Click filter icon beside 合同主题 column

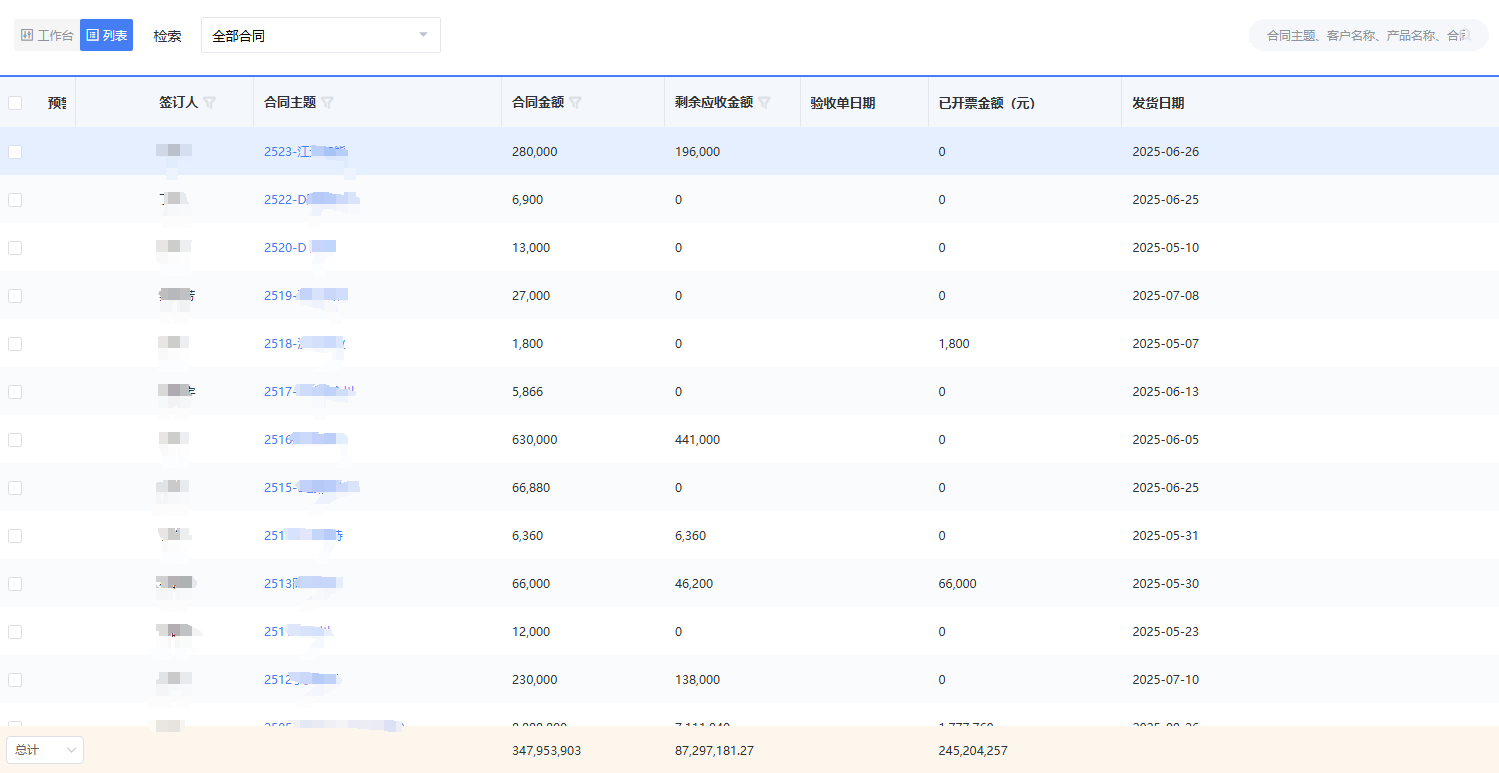[x=328, y=102]
